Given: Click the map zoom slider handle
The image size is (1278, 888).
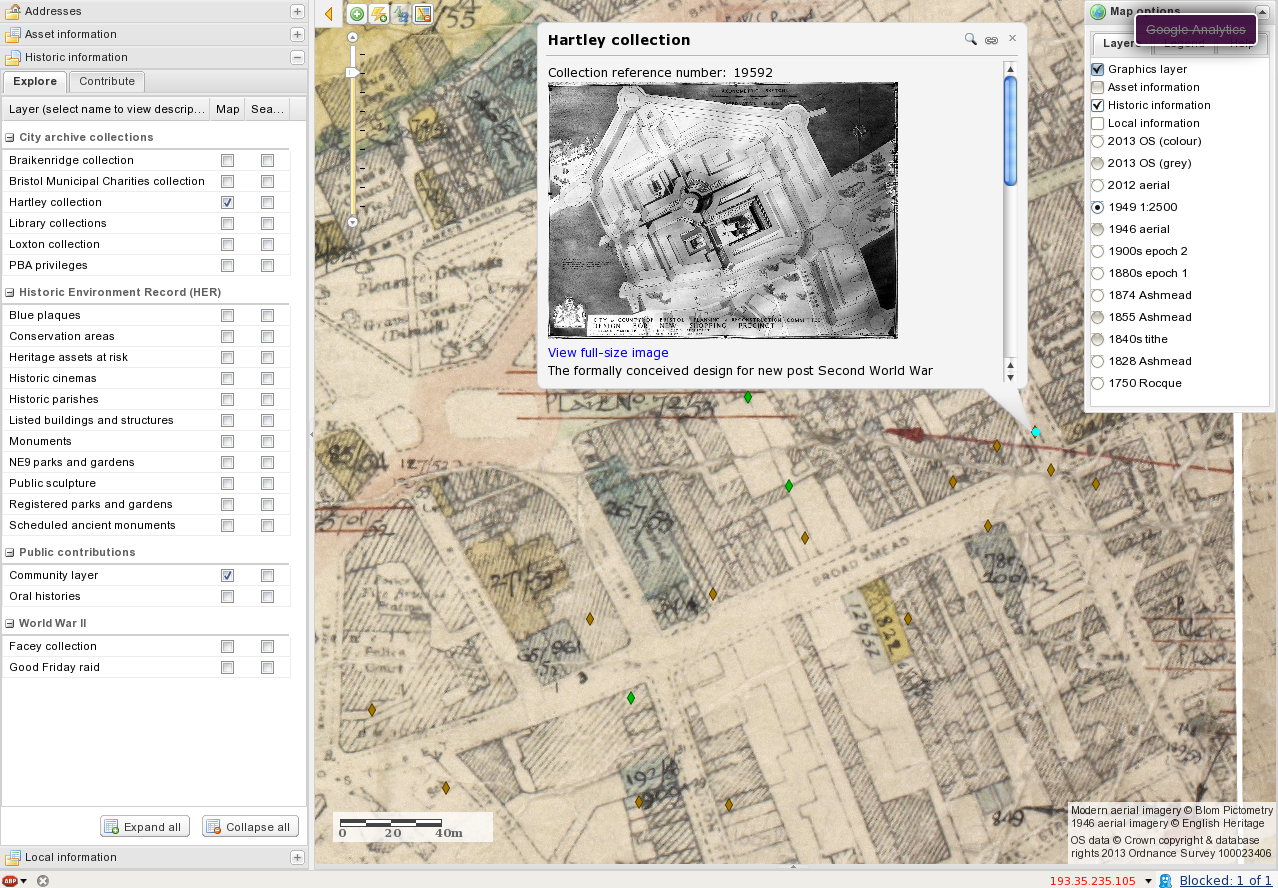Looking at the screenshot, I should point(352,72).
